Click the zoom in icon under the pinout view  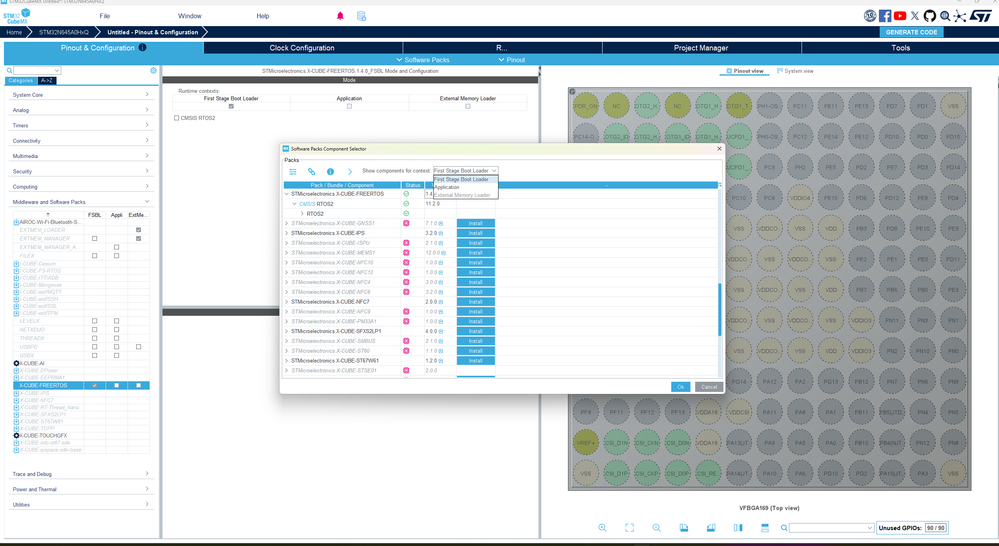coord(602,528)
